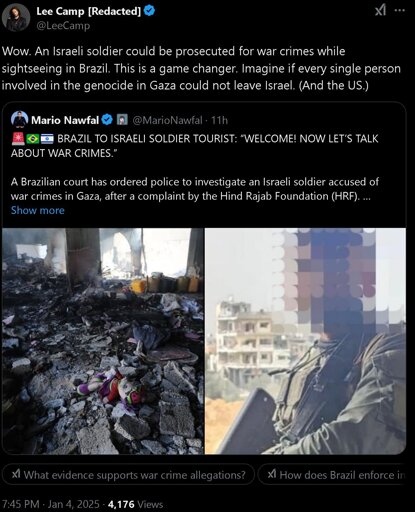Click the 7:45 PM Jan 4, 2025 timestamp
The image size is (415, 512).
coord(50,504)
